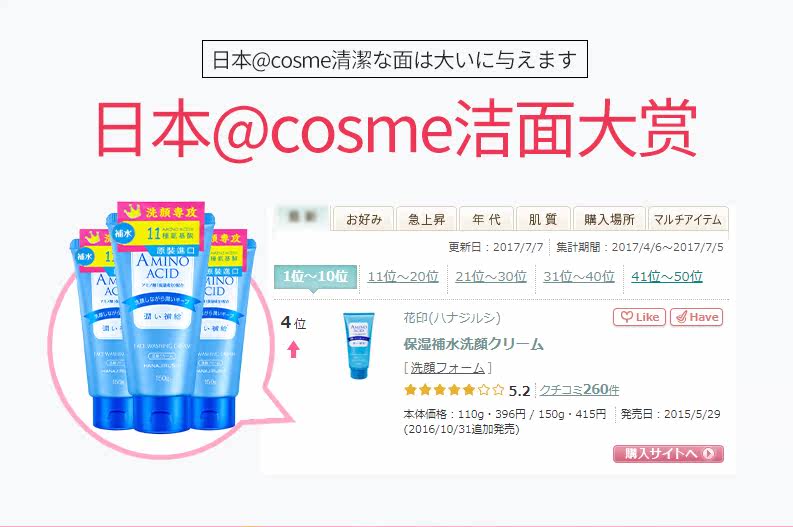Select the お好み tab
Image resolution: width=793 pixels, height=527 pixels.
[x=364, y=219]
